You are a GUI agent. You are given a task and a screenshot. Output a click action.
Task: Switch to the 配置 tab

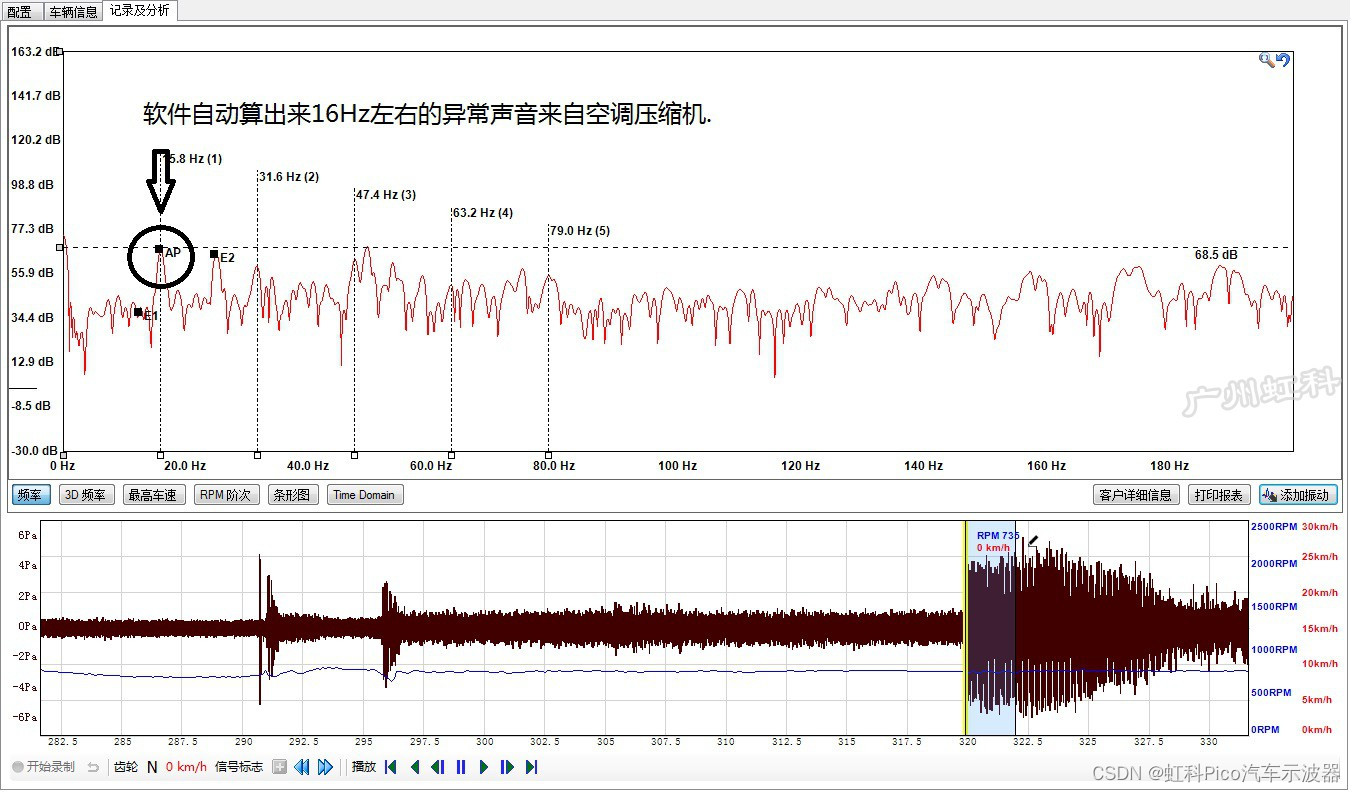pyautogui.click(x=19, y=12)
